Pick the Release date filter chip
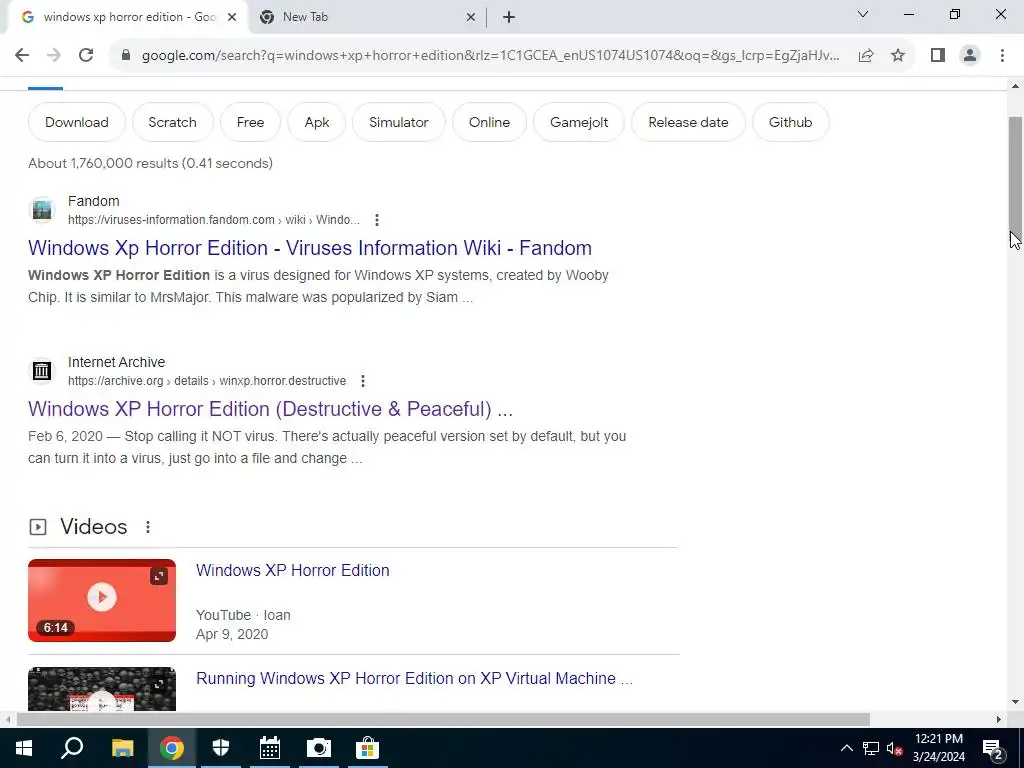Image resolution: width=1024 pixels, height=768 pixels. (x=688, y=122)
